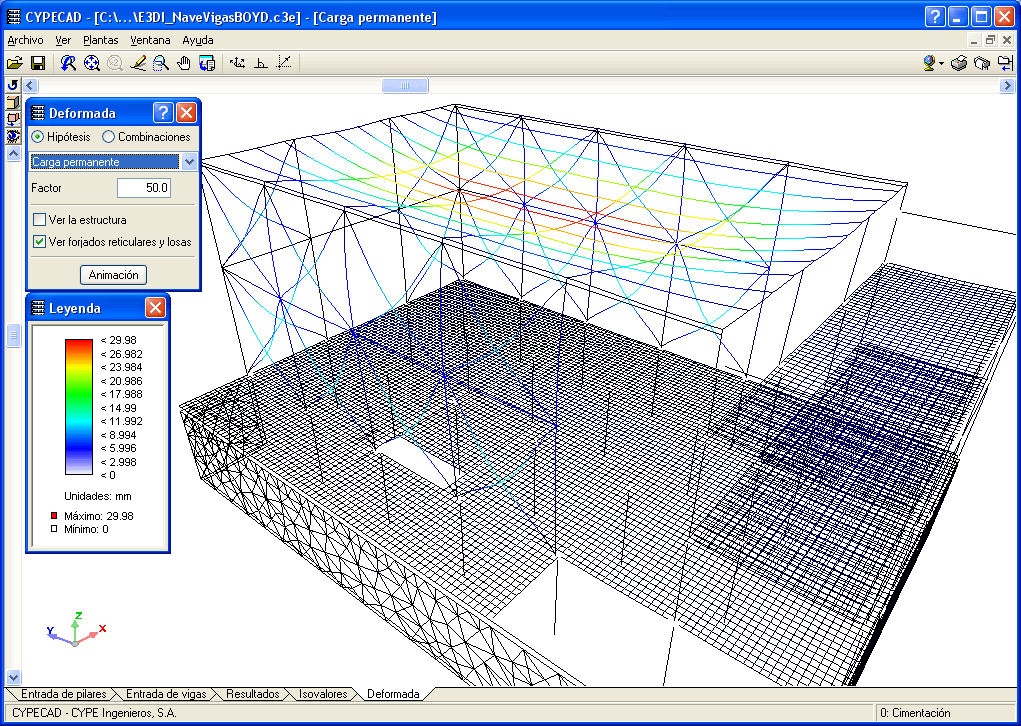
Task: Uncheck Ver forjados reticulares y losas
Action: 39,241
